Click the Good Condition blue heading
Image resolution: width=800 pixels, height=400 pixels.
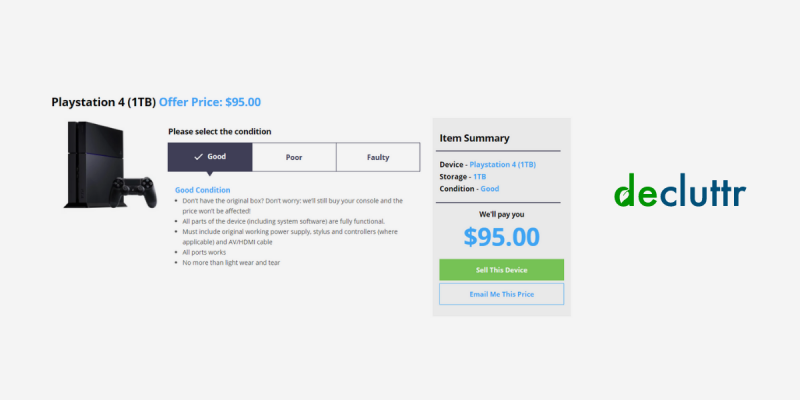203,190
